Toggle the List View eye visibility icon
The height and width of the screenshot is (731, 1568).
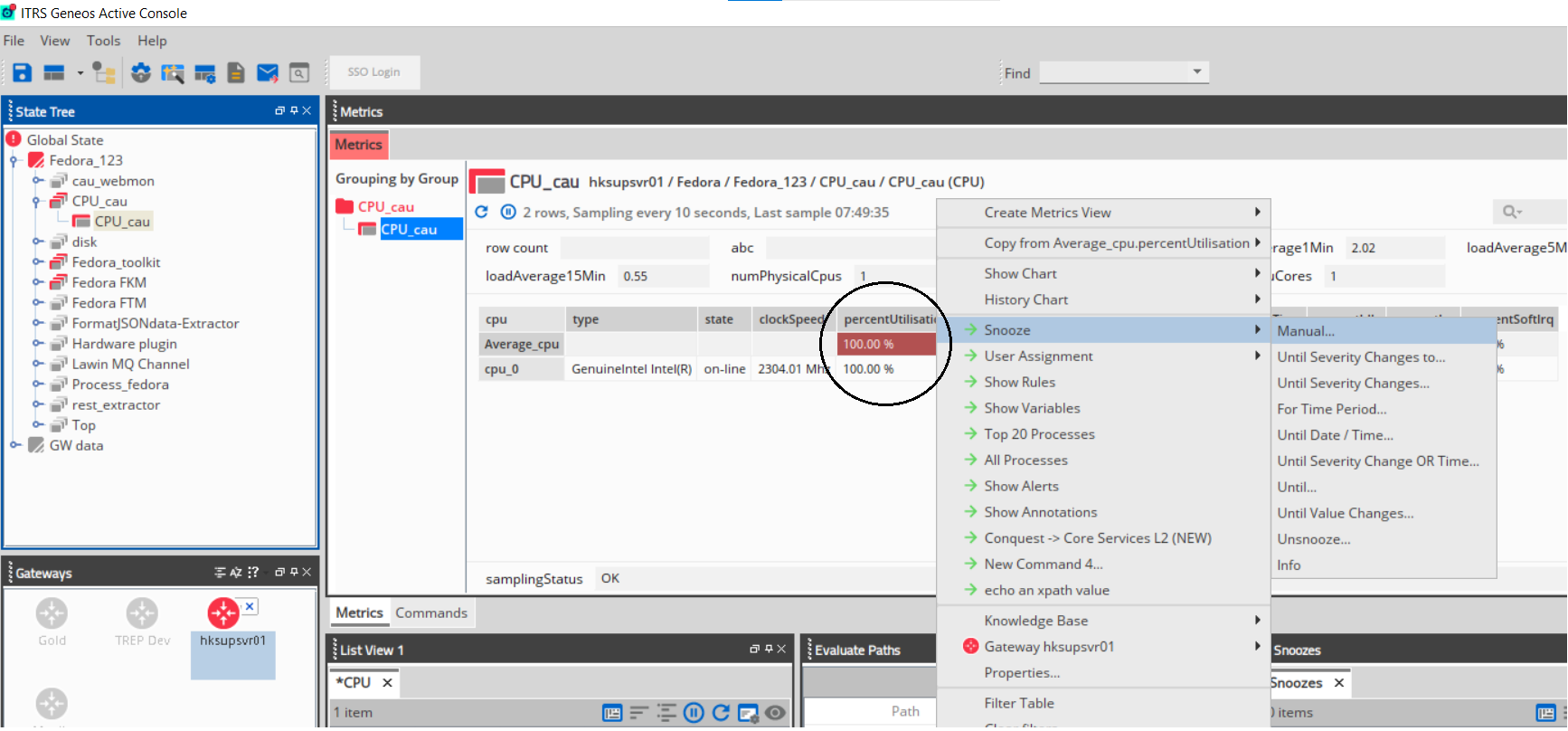click(x=775, y=713)
